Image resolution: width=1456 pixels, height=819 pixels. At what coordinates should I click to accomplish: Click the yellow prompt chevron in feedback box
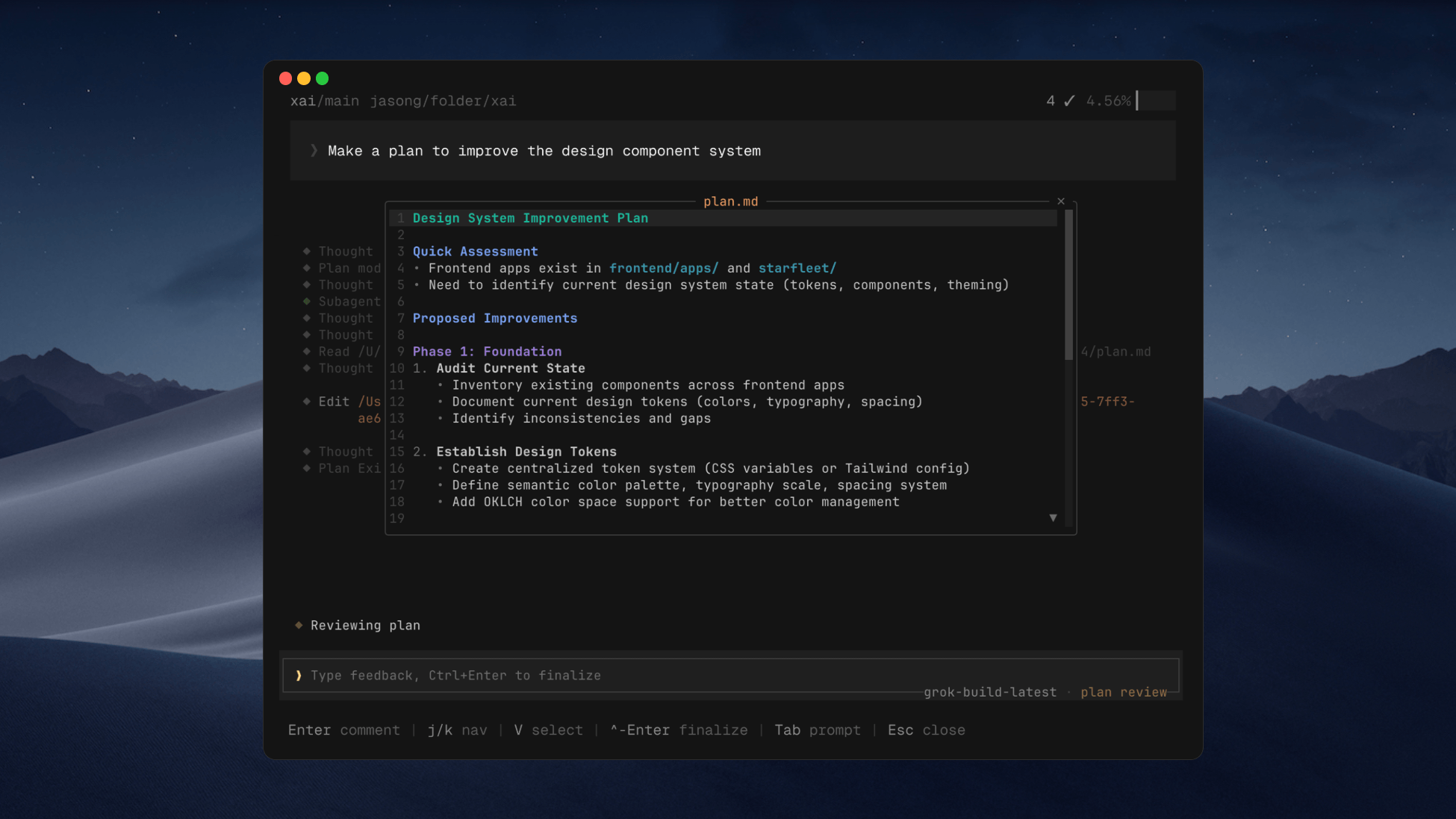click(x=299, y=676)
